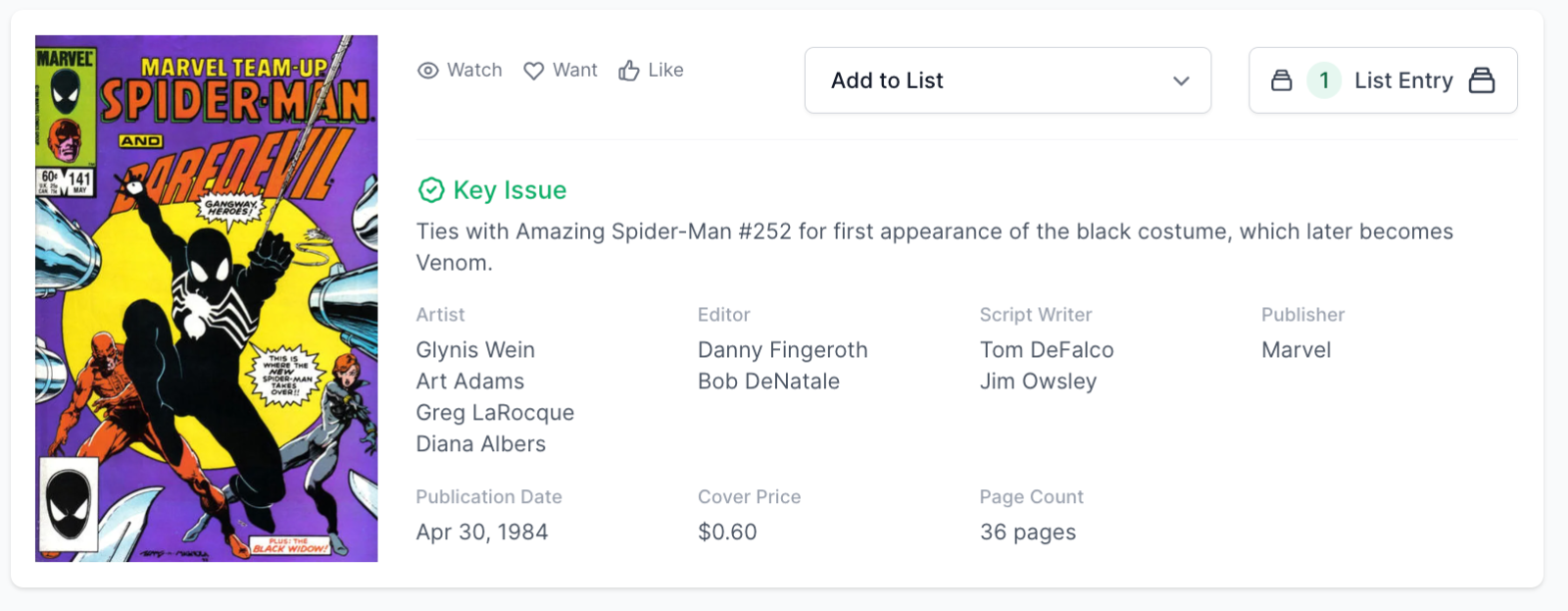Click artist Art Adams name
The image size is (1568, 611).
(x=469, y=382)
